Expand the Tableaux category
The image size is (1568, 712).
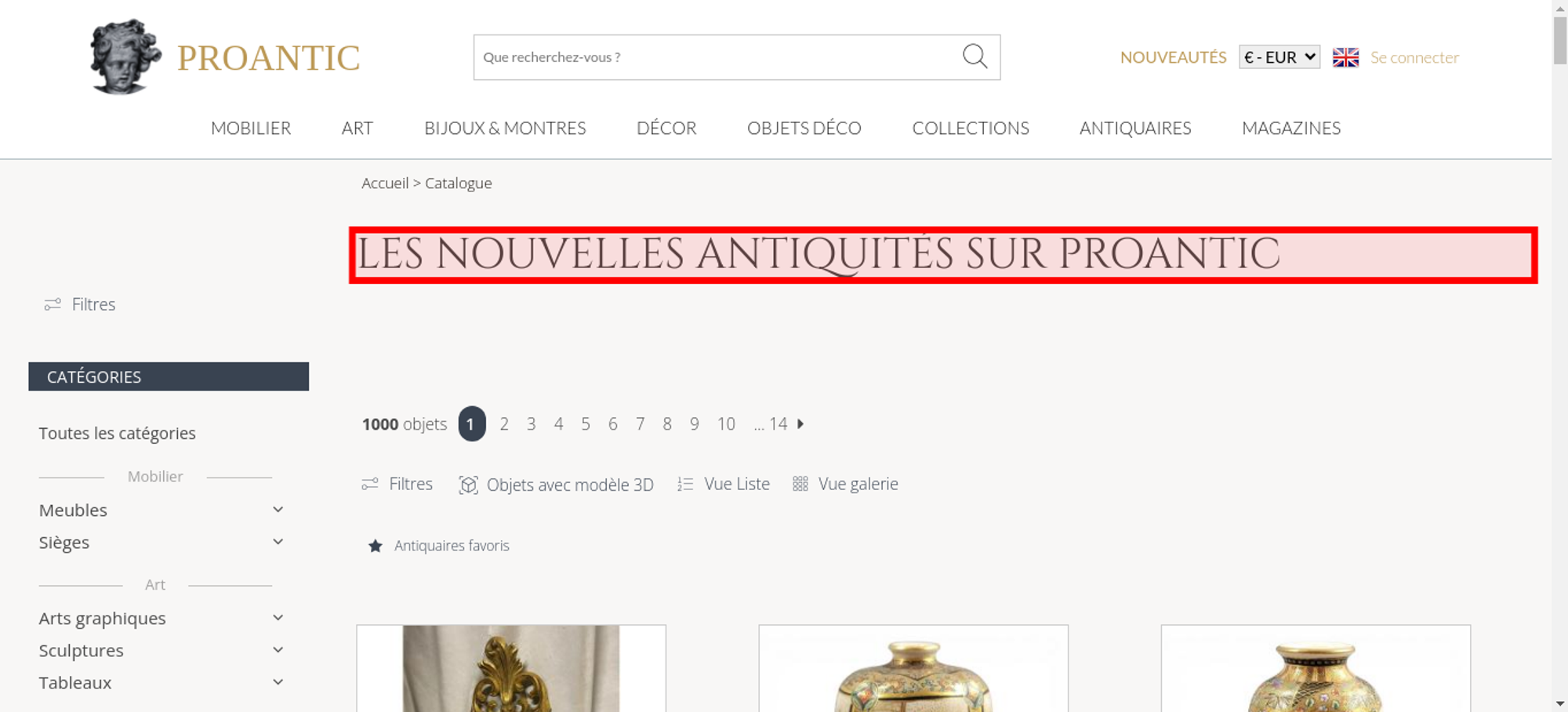(x=278, y=682)
